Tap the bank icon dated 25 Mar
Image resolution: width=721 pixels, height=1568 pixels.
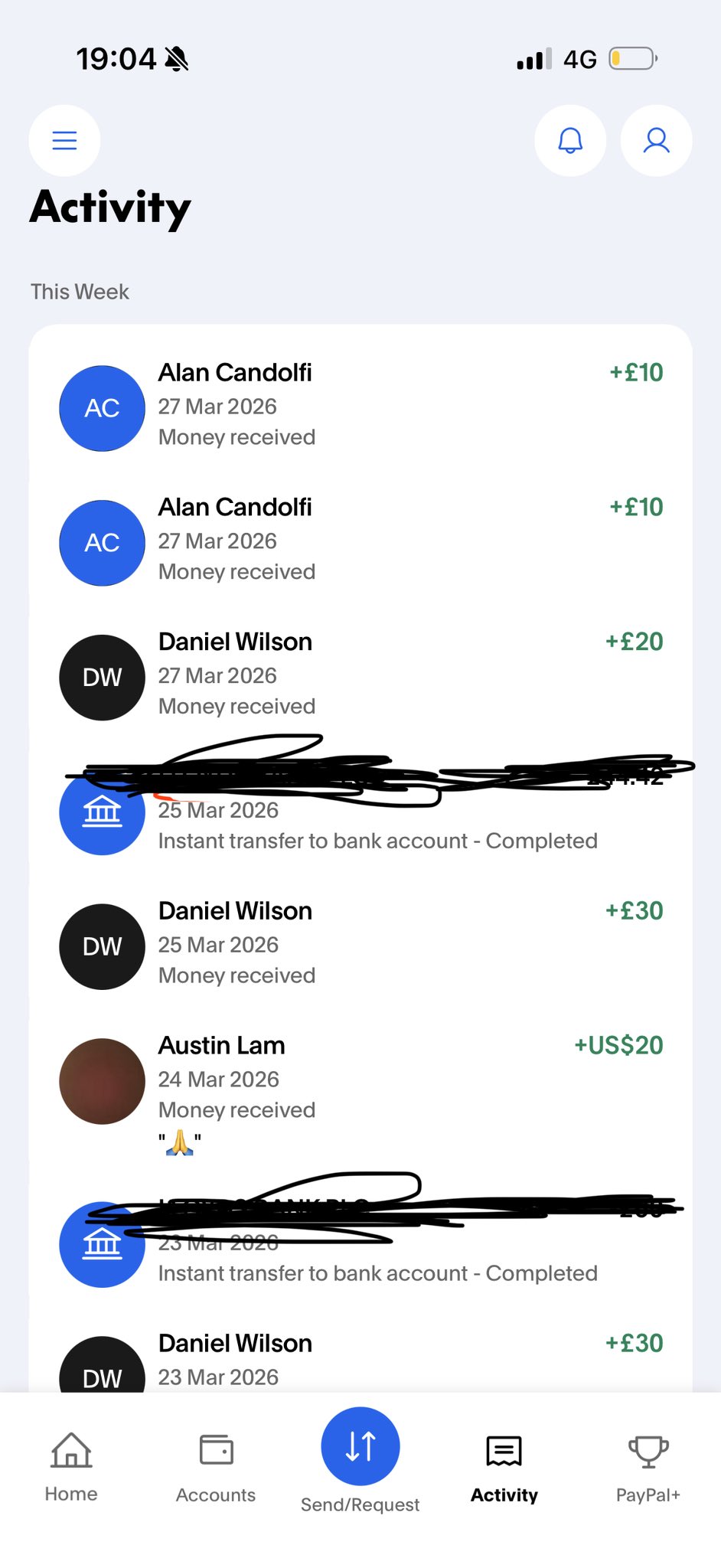pyautogui.click(x=102, y=813)
